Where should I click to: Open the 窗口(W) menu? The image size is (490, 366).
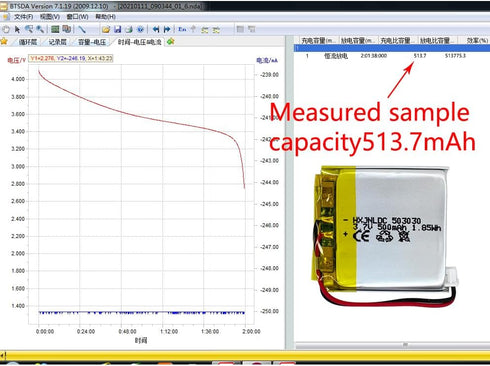[x=77, y=17]
